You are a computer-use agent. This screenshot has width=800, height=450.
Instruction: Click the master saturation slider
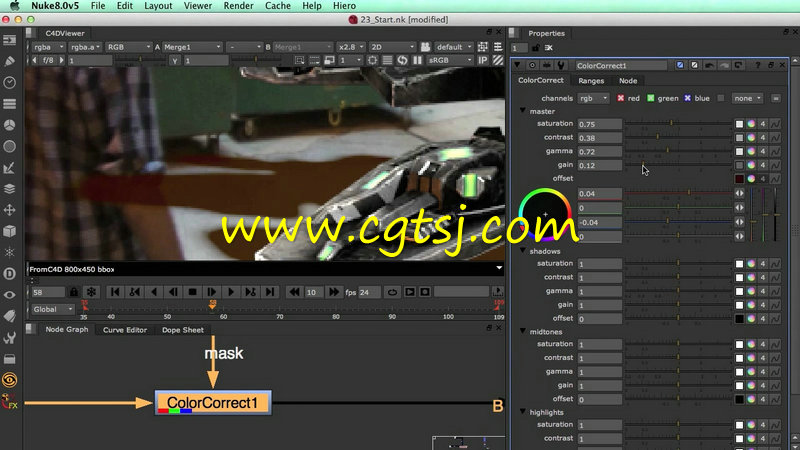pyautogui.click(x=679, y=123)
